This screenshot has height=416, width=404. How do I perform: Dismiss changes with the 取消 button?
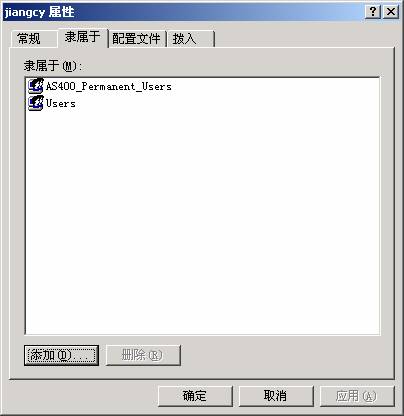(x=276, y=396)
